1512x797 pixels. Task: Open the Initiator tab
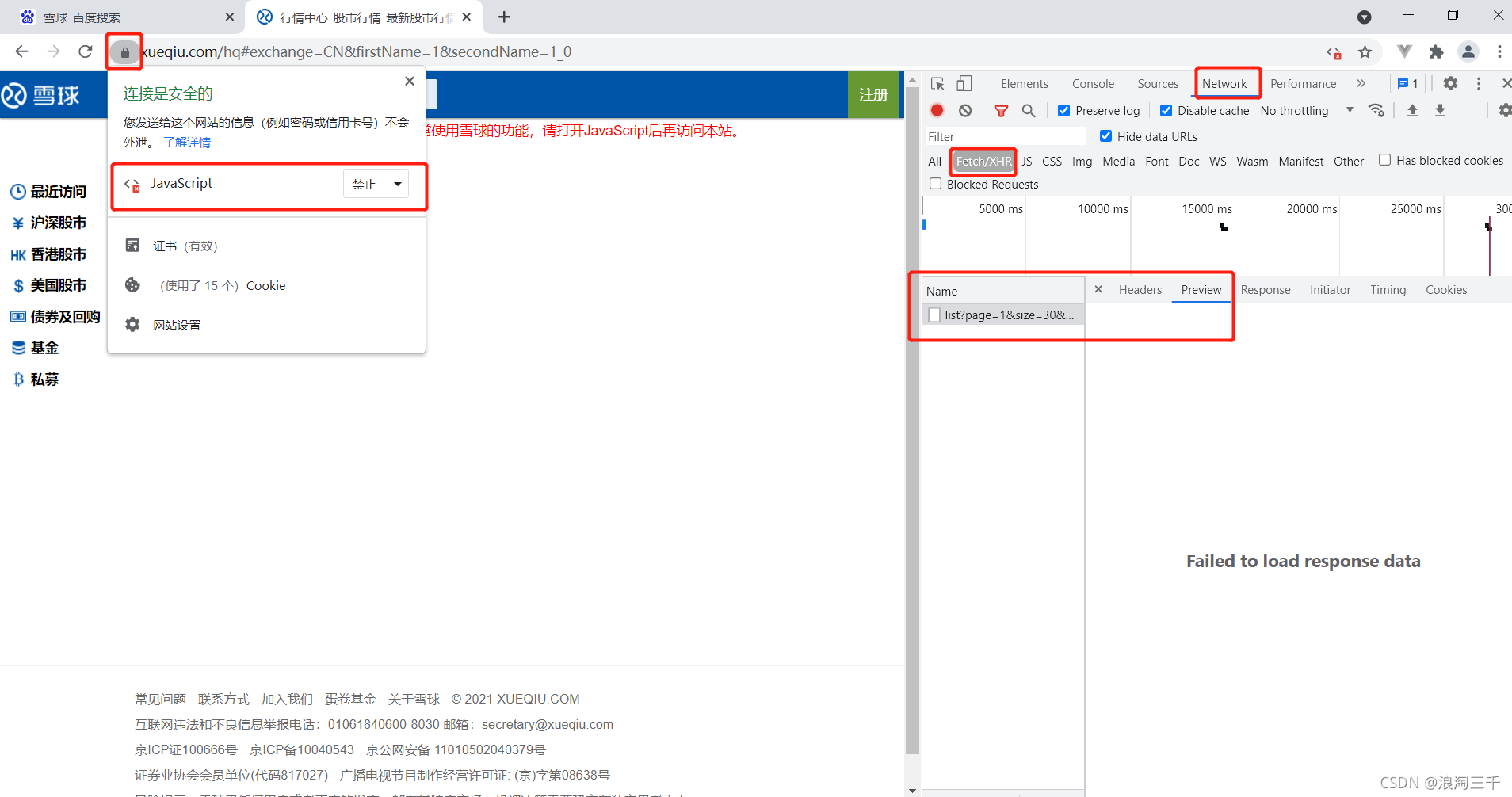click(x=1330, y=290)
